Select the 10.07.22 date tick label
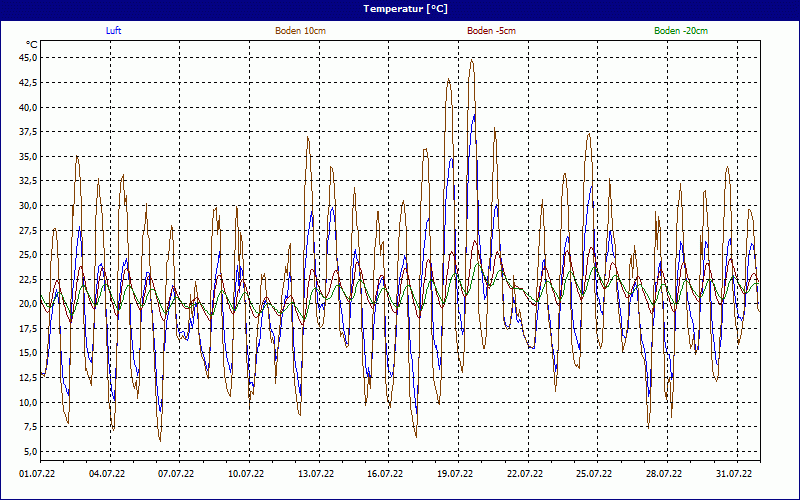 [x=246, y=475]
